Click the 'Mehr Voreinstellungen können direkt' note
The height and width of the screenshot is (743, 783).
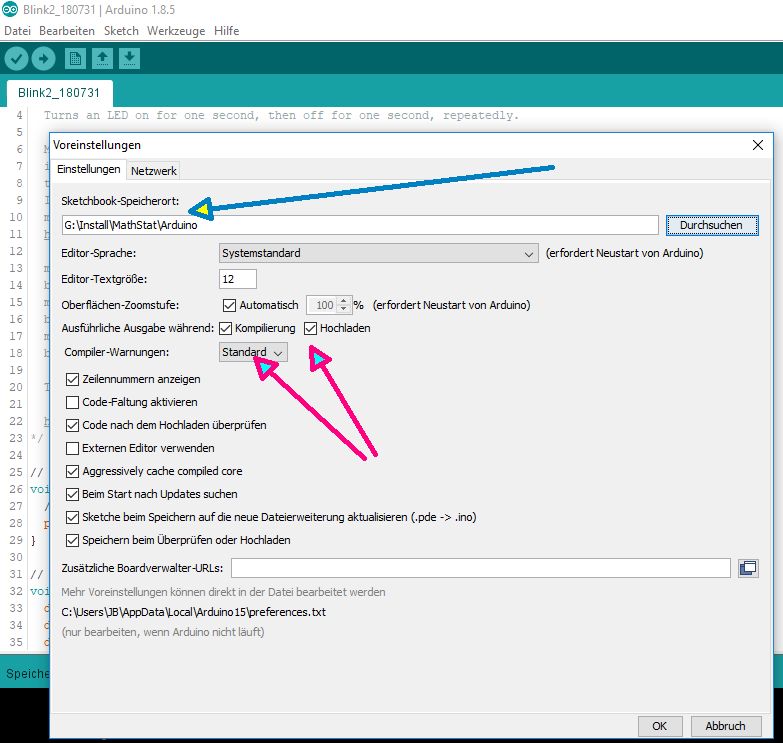[x=223, y=592]
